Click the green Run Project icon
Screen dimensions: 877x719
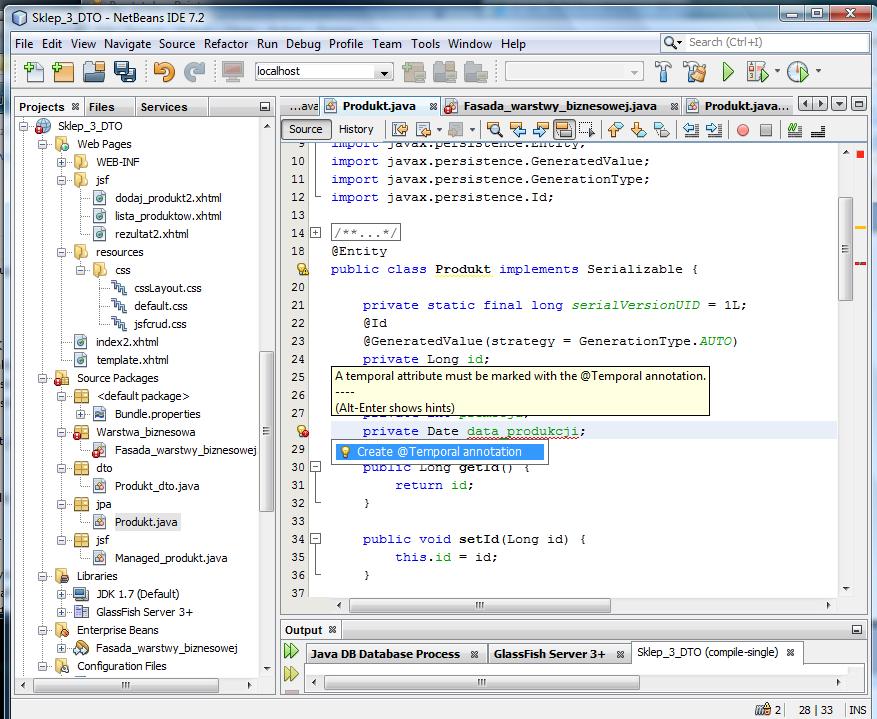(x=728, y=72)
